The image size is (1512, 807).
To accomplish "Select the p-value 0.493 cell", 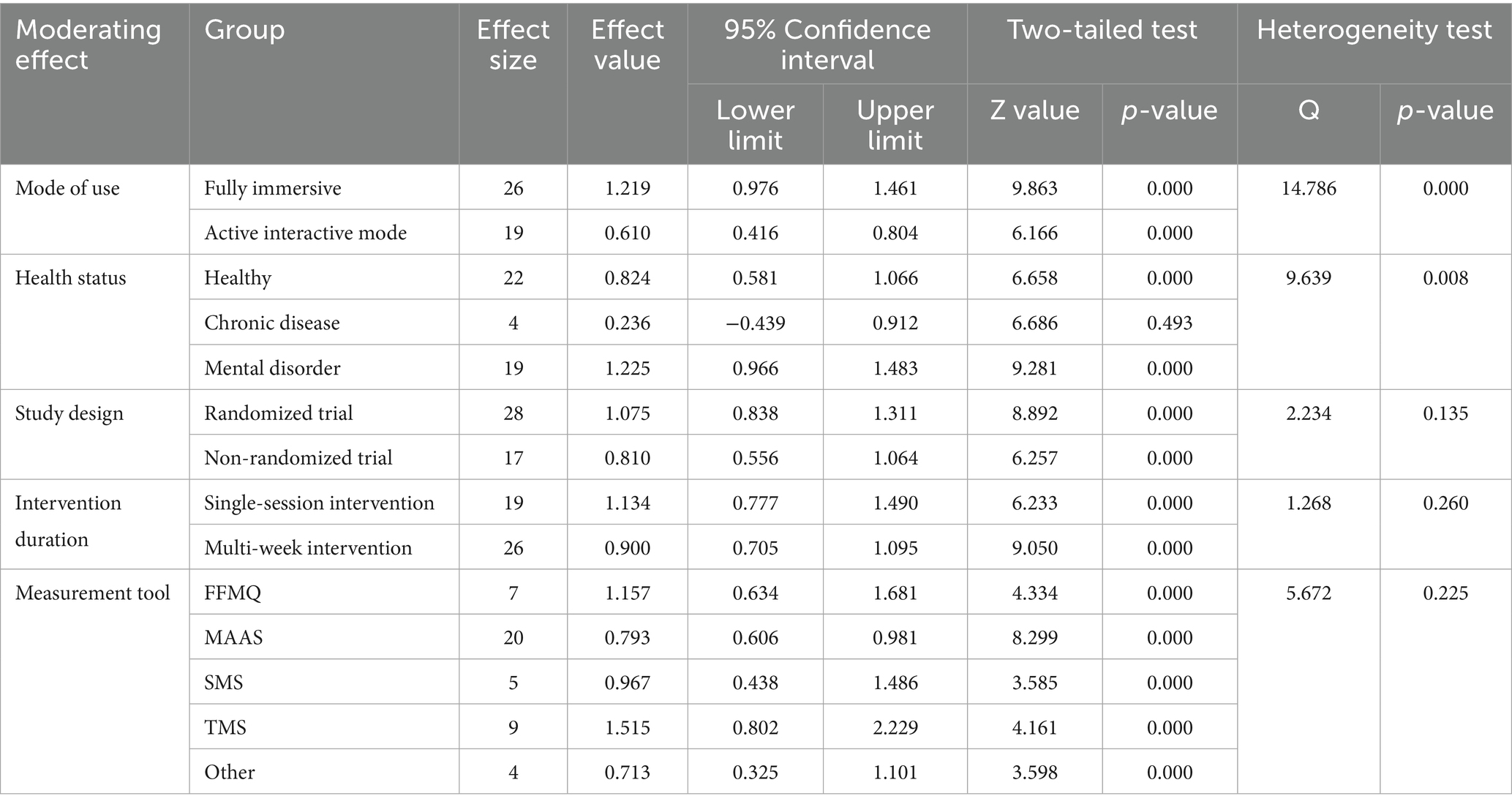I will point(1169,323).
